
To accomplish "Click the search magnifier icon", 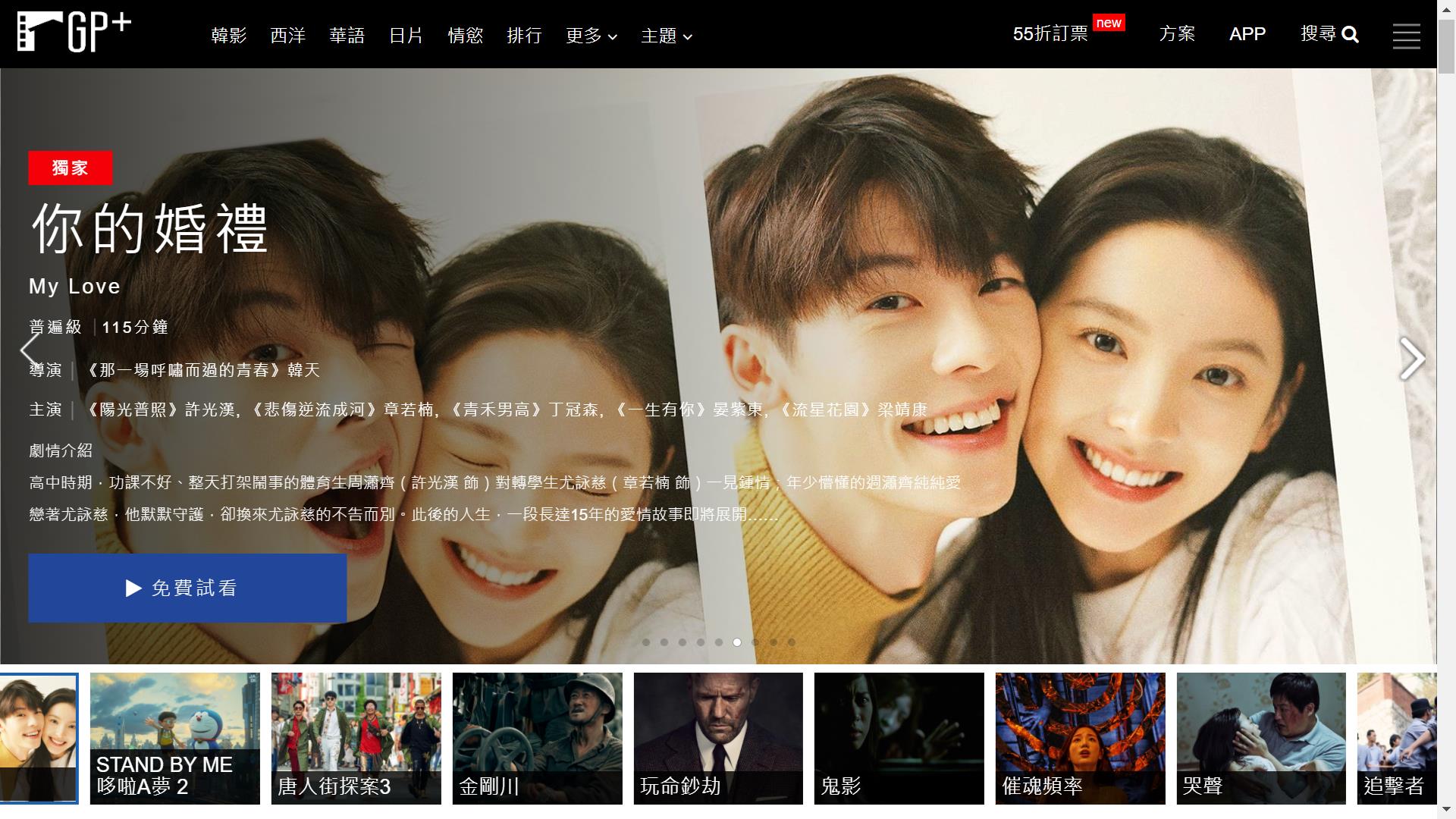I will [x=1350, y=35].
